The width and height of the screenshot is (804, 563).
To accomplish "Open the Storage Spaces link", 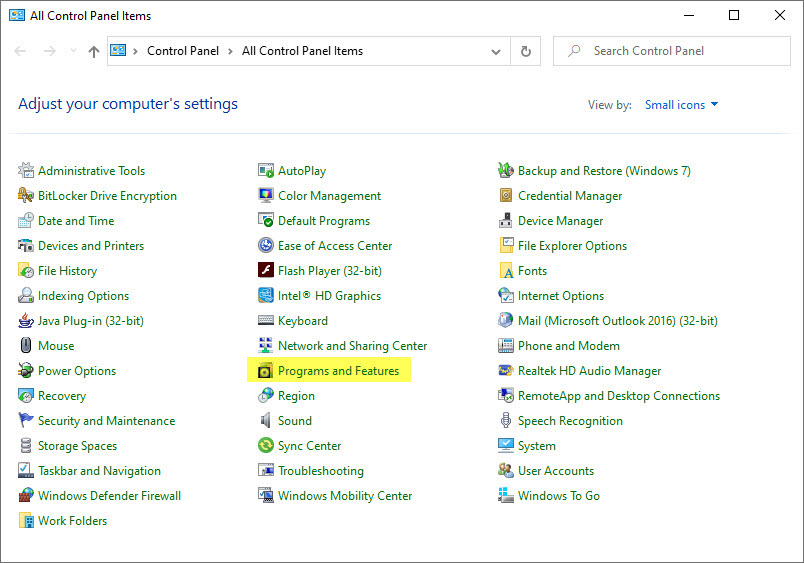I will (77, 446).
